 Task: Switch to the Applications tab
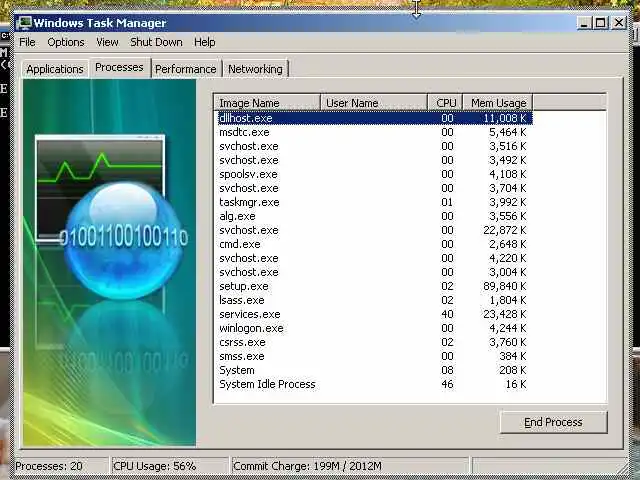pos(55,69)
